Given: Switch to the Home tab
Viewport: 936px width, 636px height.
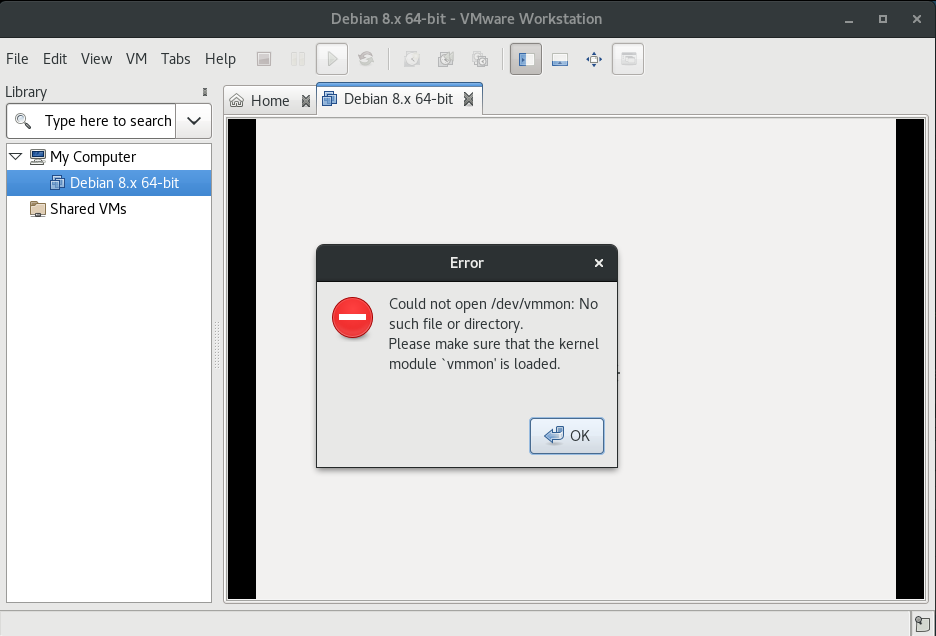Looking at the screenshot, I should (x=260, y=101).
